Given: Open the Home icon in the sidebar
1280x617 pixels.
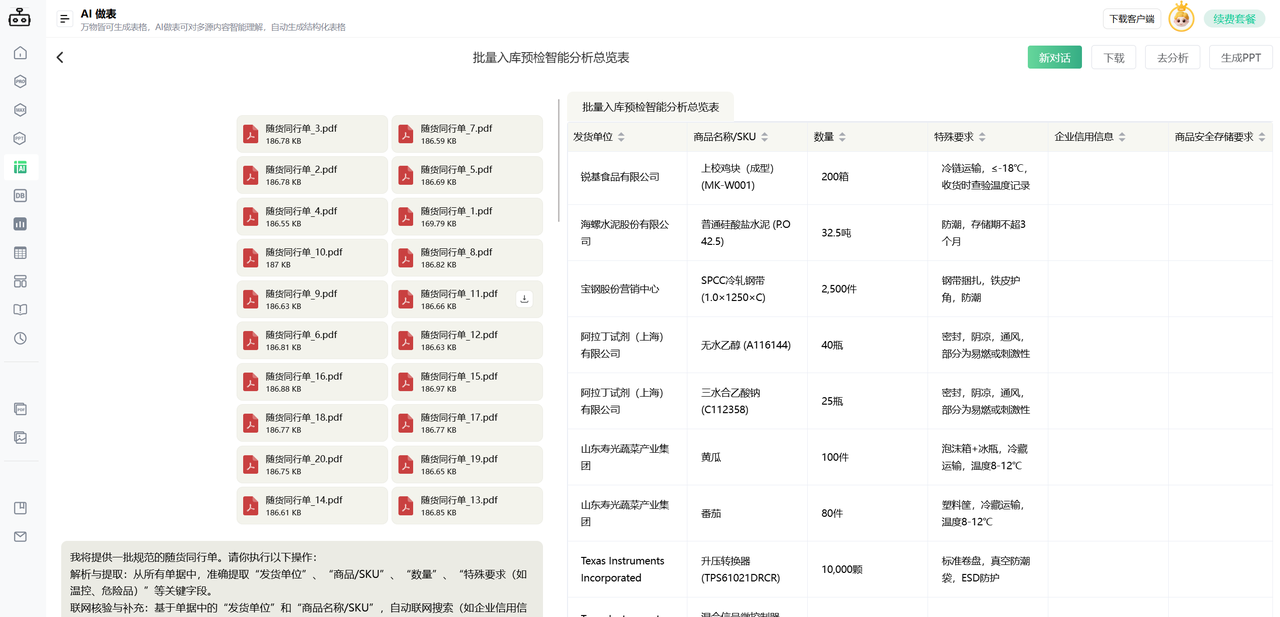Looking at the screenshot, I should 20,52.
